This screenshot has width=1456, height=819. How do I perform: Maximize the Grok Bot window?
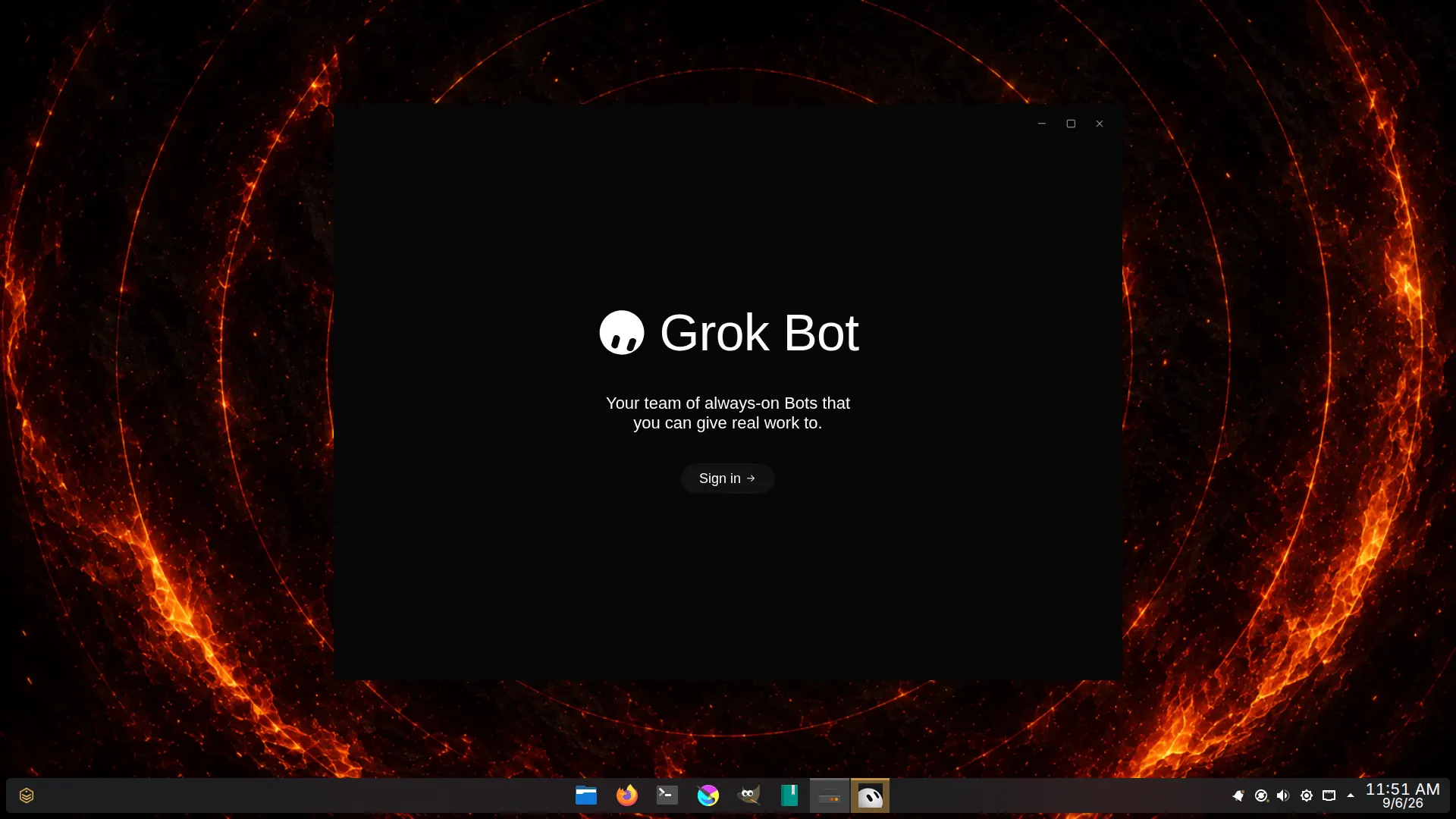point(1071,124)
